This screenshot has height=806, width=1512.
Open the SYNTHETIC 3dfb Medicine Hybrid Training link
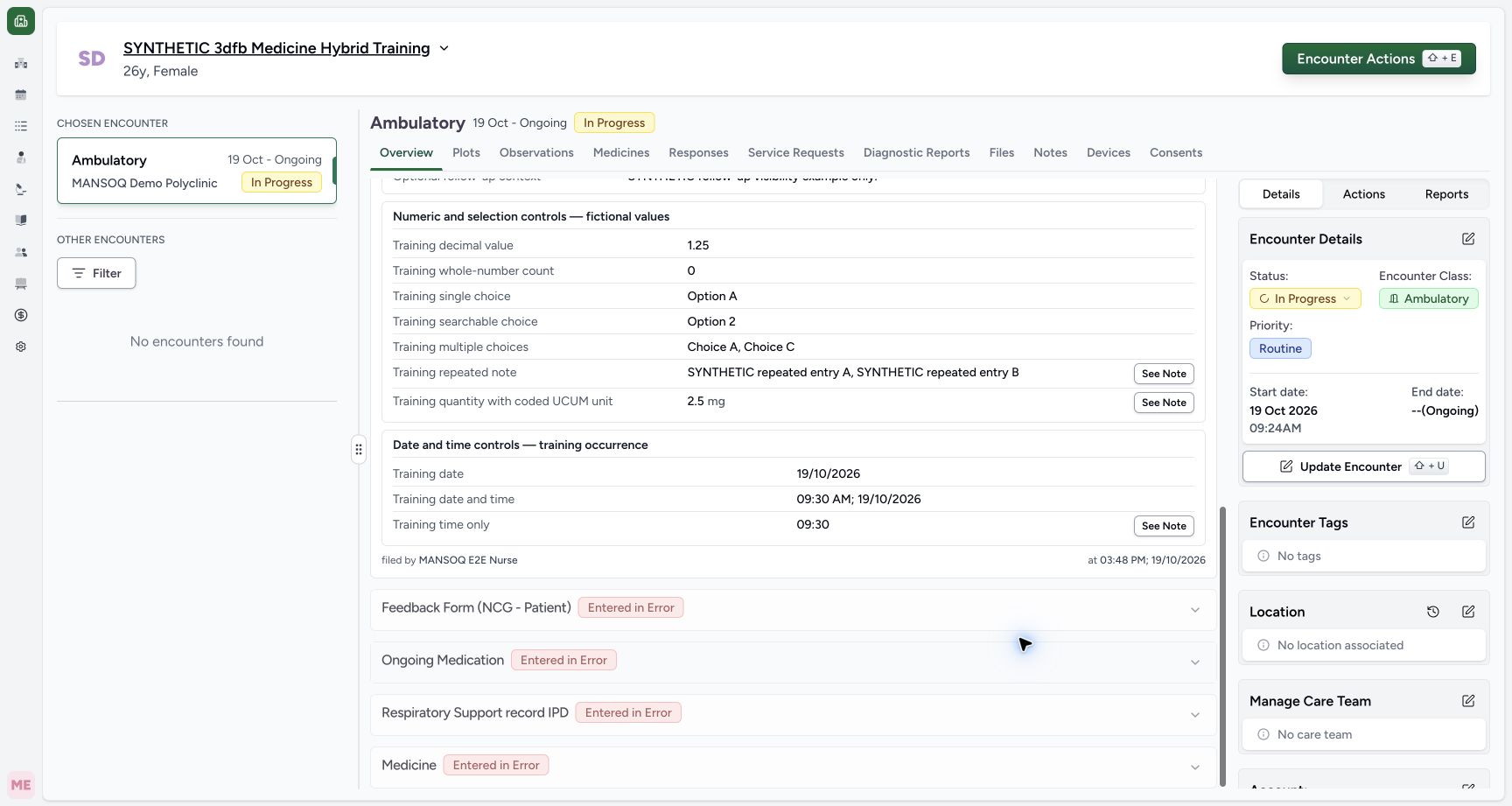coord(276,48)
